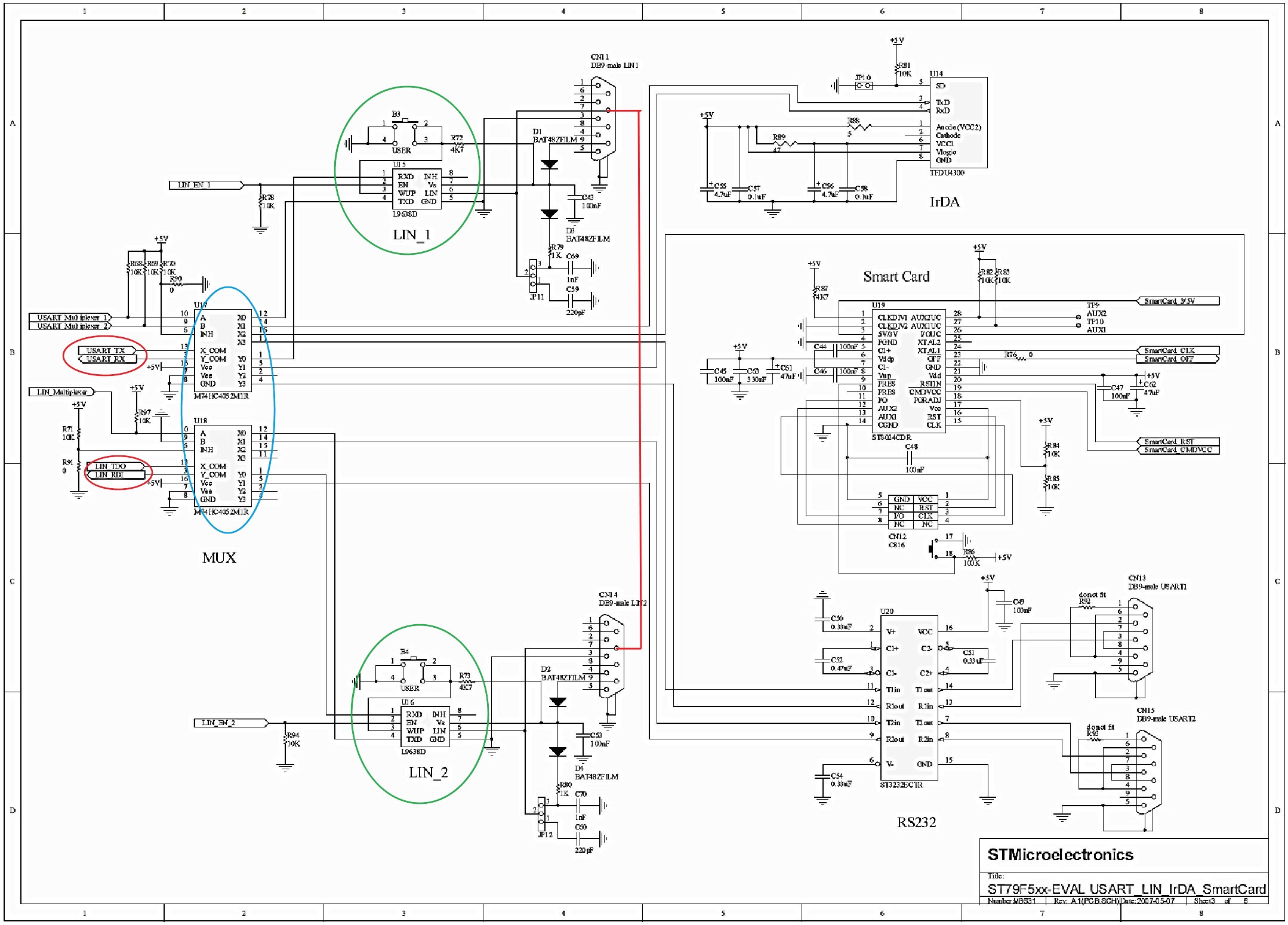Select the JP12 jumper header
This screenshot has width=1288, height=925.
pyautogui.click(x=541, y=813)
